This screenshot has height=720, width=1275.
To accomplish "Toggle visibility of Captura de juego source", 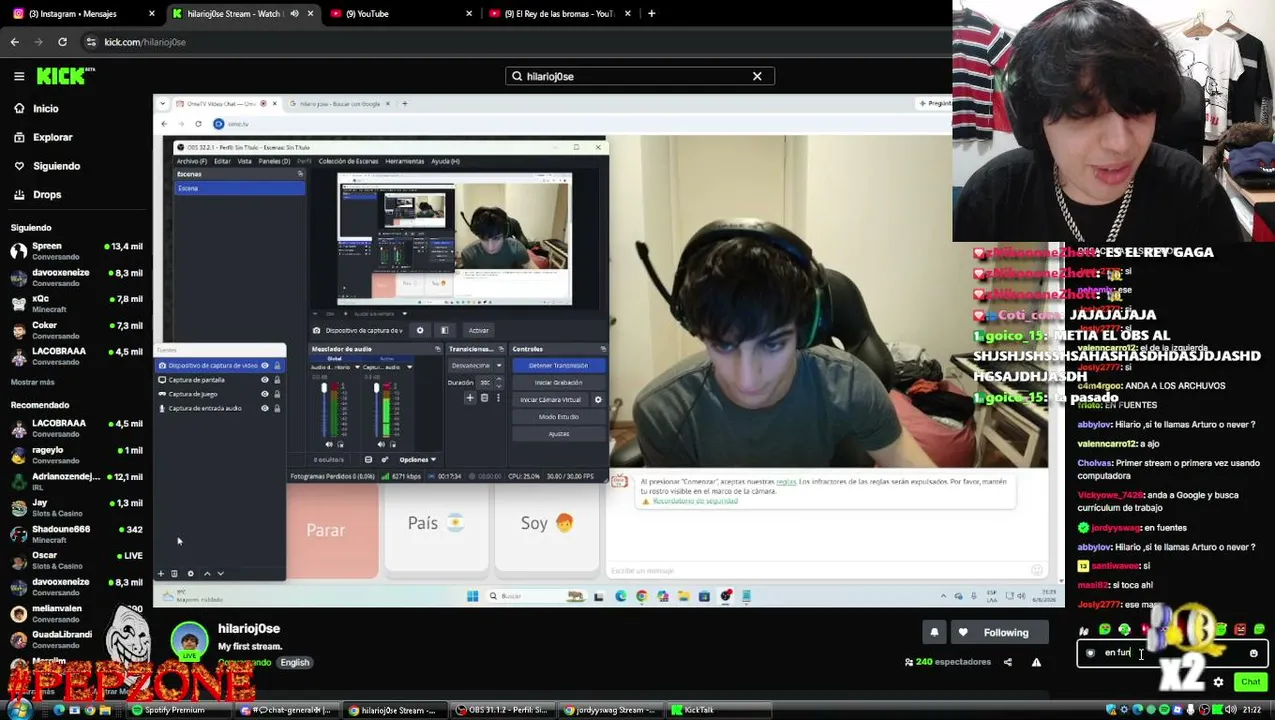I will [265, 394].
